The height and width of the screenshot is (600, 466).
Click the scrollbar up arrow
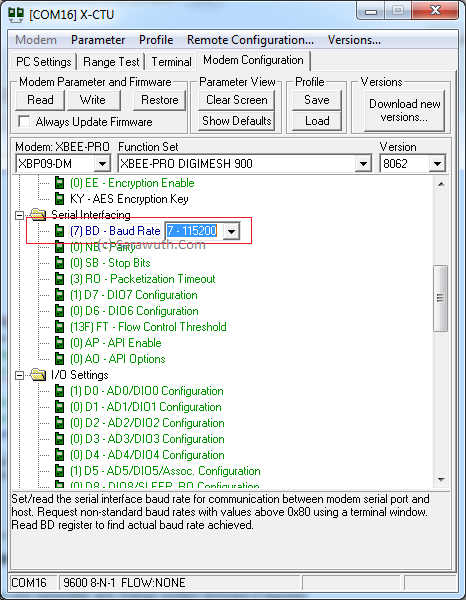pos(441,184)
